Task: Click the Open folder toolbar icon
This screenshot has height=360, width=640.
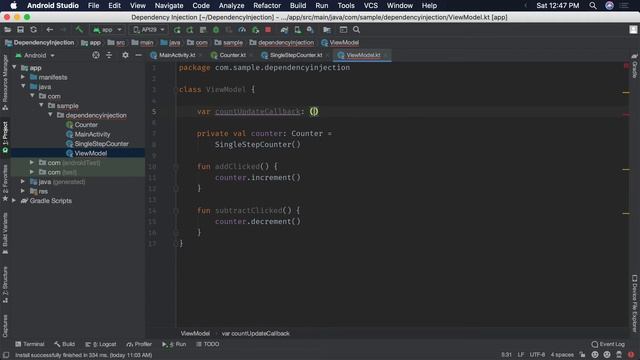Action: pyautogui.click(x=7, y=30)
